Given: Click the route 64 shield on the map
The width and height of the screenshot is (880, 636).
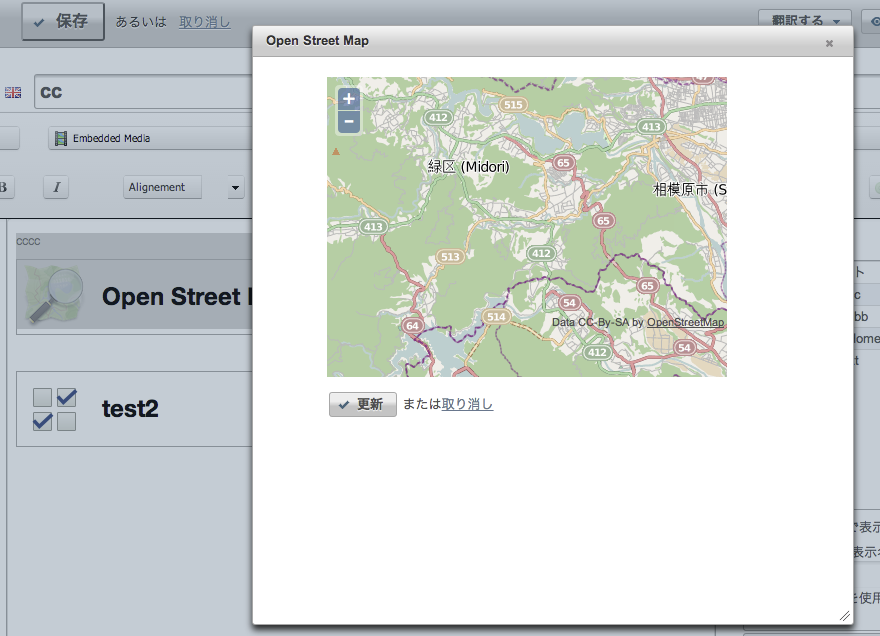Looking at the screenshot, I should [412, 326].
